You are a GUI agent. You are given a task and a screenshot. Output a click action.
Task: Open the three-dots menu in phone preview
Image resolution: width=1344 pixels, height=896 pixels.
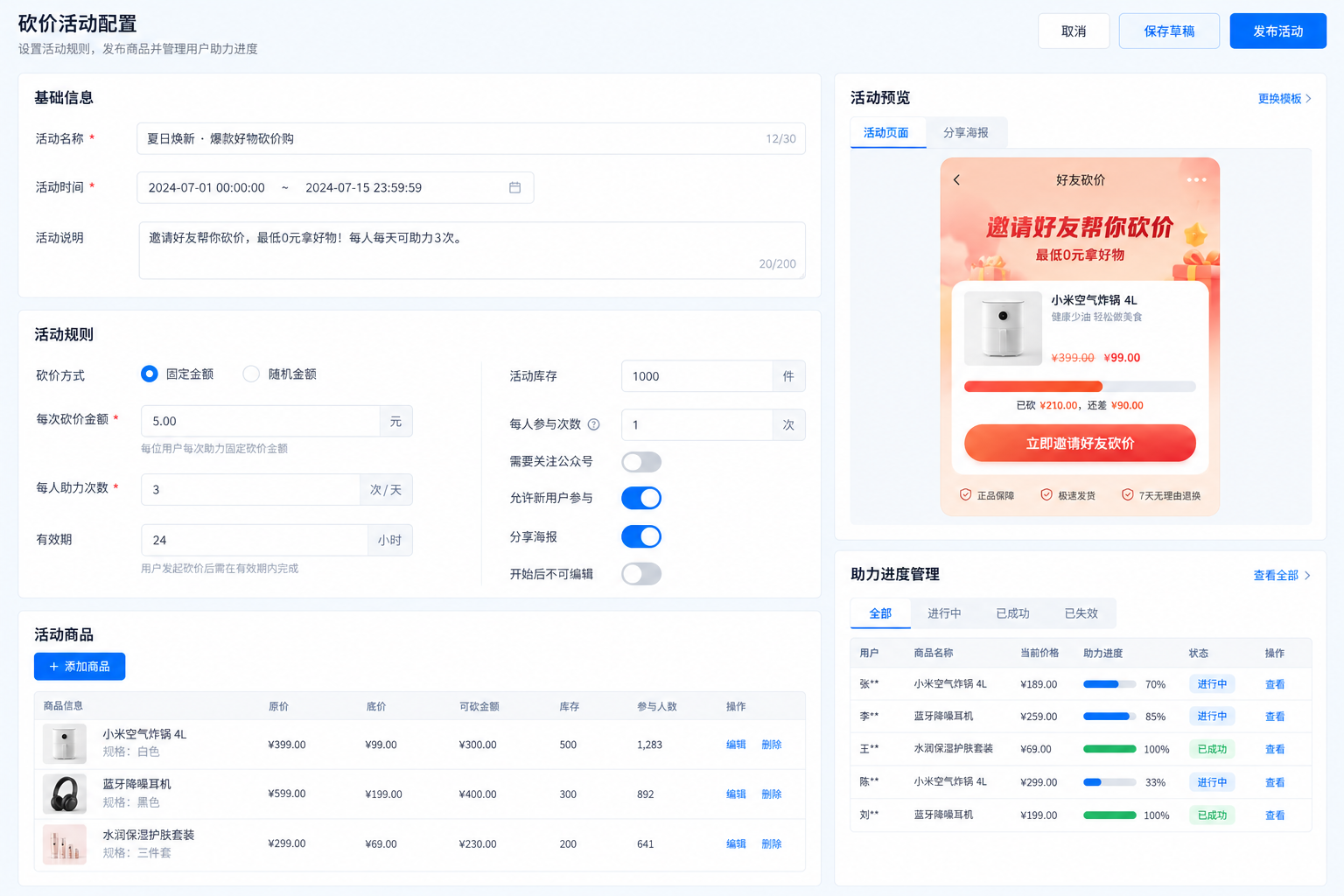[1196, 179]
